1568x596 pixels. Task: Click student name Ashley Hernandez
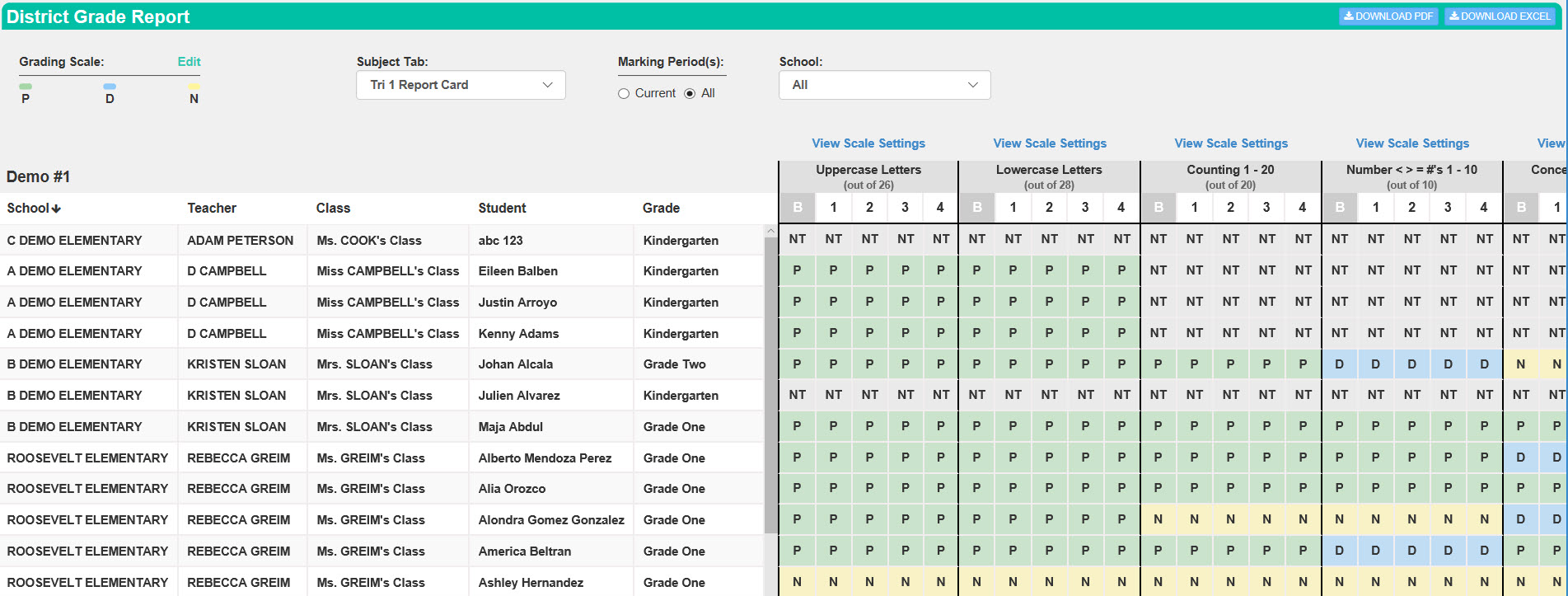pos(531,583)
